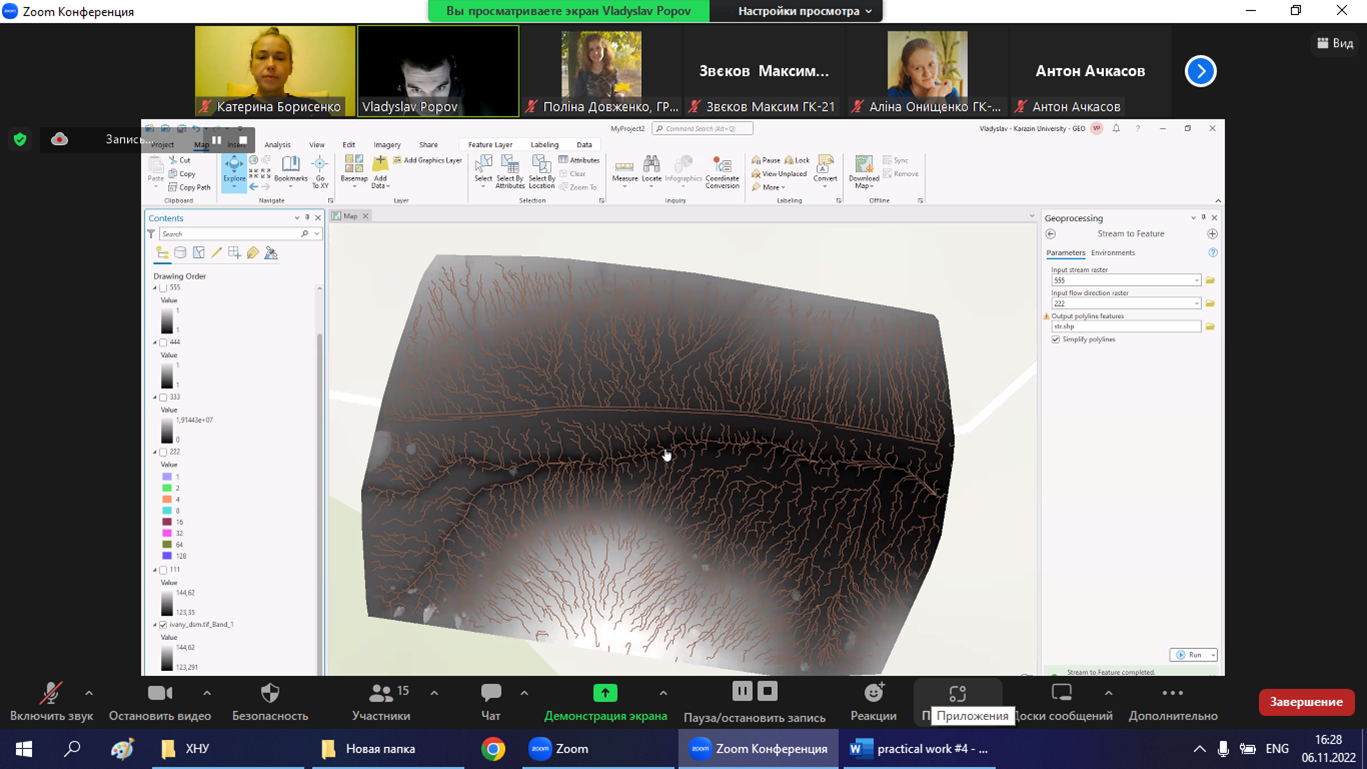This screenshot has height=769, width=1367.
Task: Run the Stream to Feature tool
Action: pyautogui.click(x=1189, y=655)
